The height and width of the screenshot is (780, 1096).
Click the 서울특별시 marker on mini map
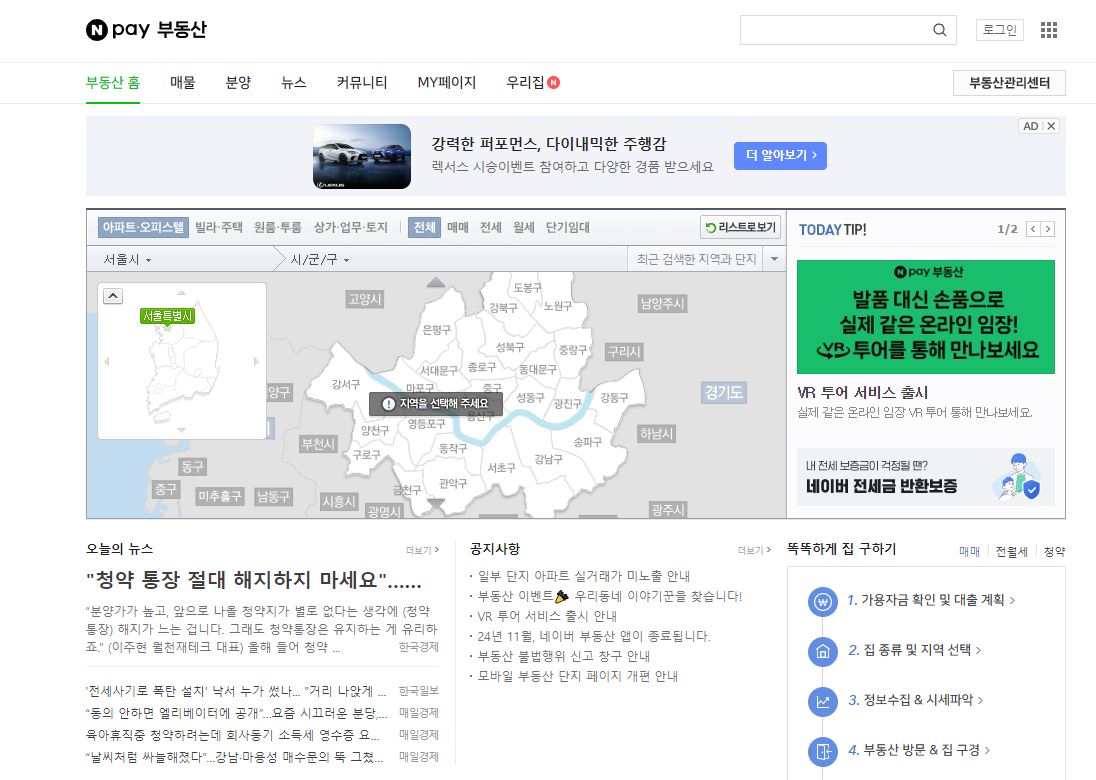pyautogui.click(x=167, y=316)
